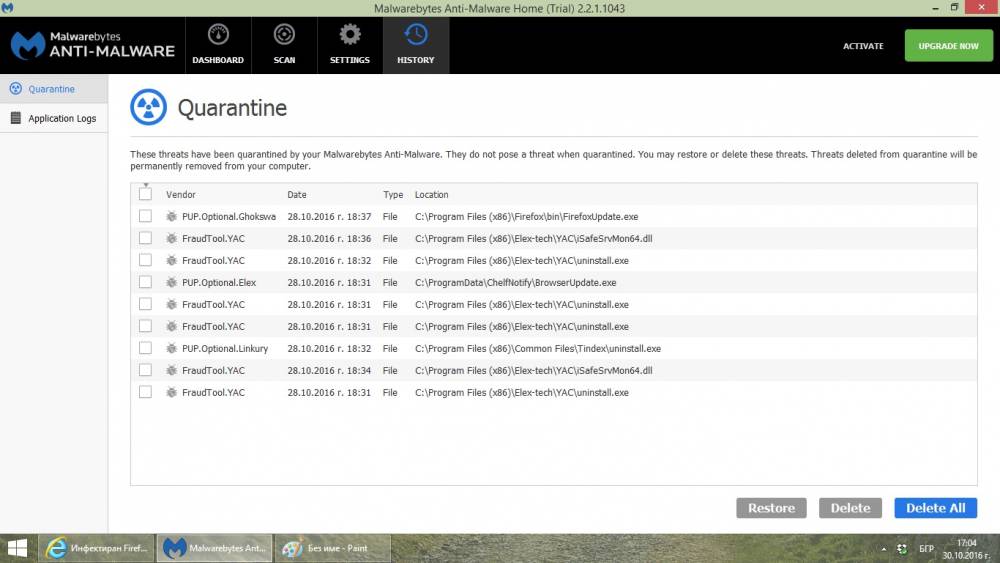This screenshot has width=1000, height=563.
Task: Click the Restore button
Action: click(771, 508)
